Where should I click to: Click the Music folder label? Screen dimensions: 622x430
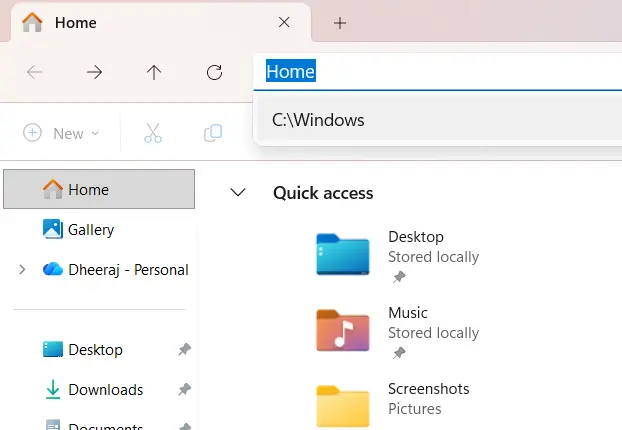coord(408,313)
